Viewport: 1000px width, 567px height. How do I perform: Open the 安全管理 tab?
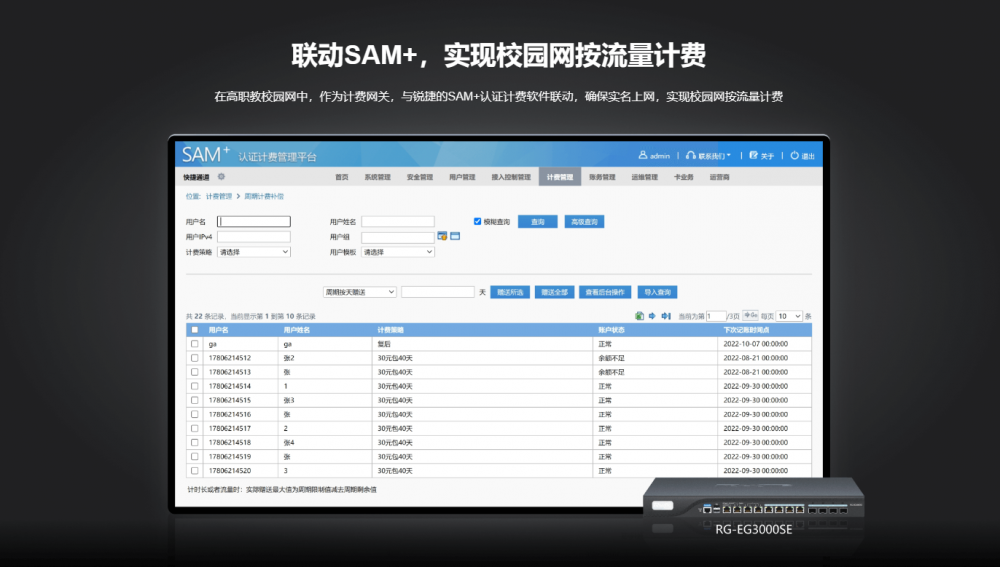(420, 177)
